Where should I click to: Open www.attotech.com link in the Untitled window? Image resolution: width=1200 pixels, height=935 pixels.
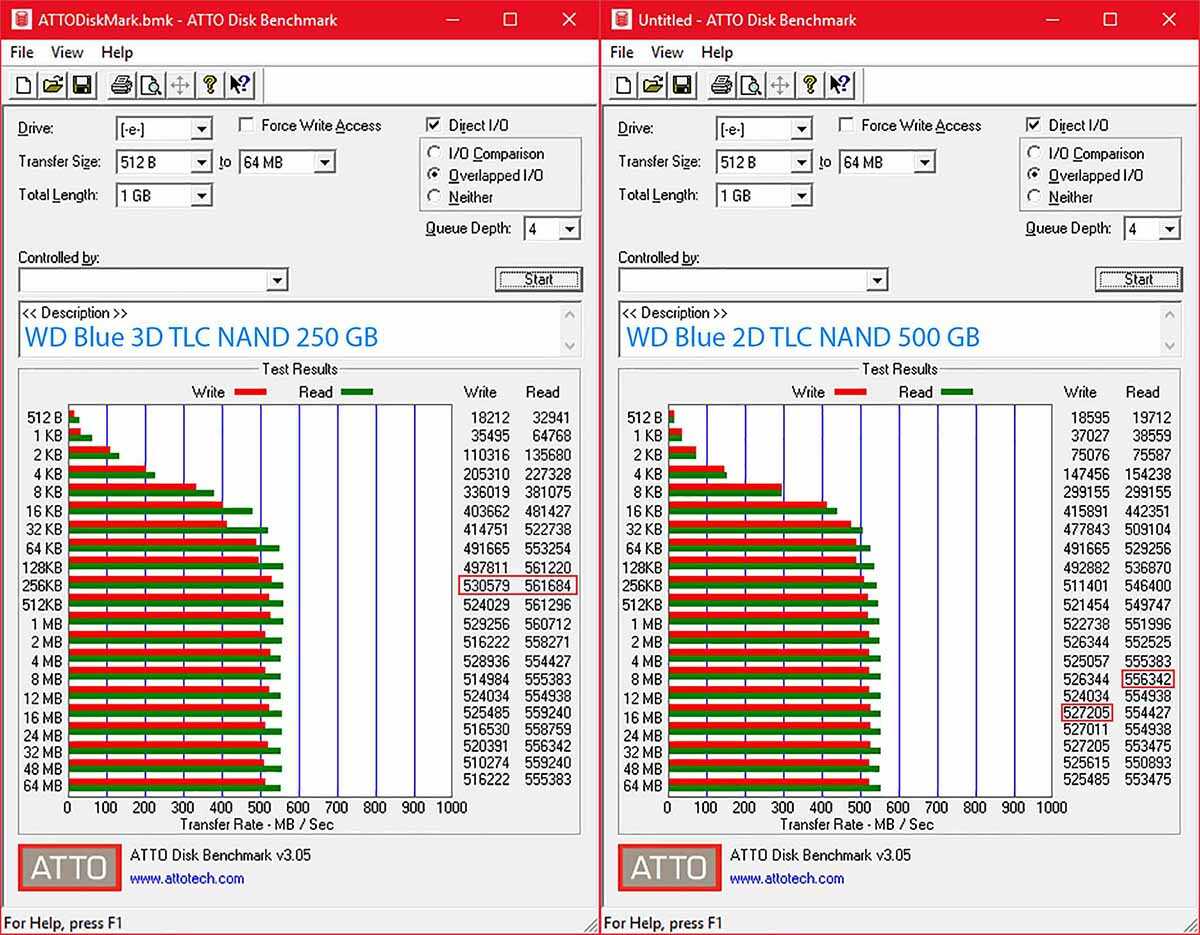click(786, 879)
